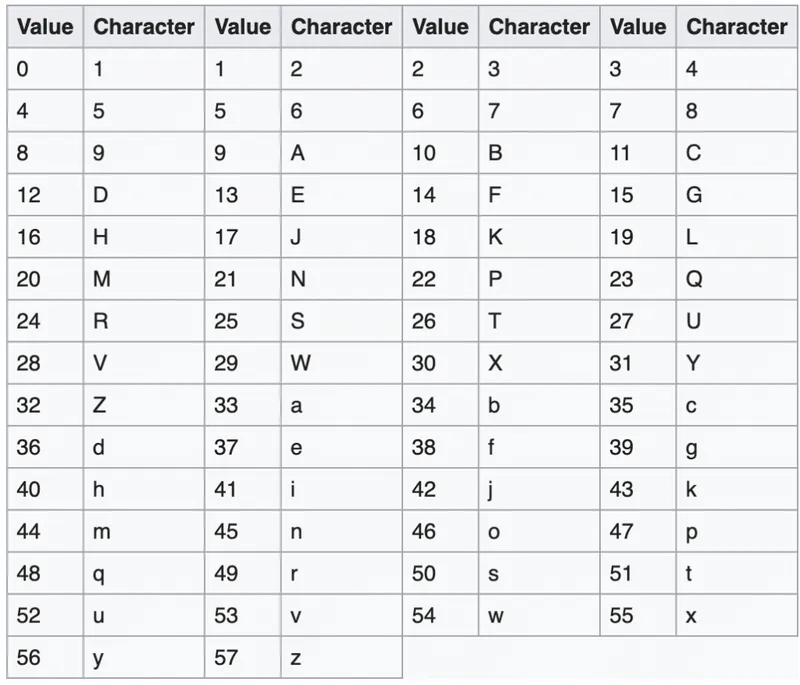The height and width of the screenshot is (685, 800).
Task: Select the cell with uppercase letter H
Action: pos(144,237)
